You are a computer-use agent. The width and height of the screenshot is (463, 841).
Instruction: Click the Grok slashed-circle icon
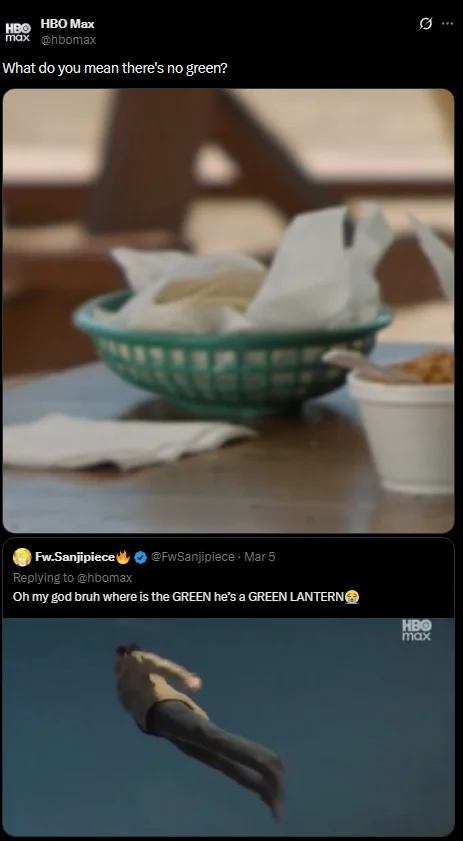pos(425,24)
